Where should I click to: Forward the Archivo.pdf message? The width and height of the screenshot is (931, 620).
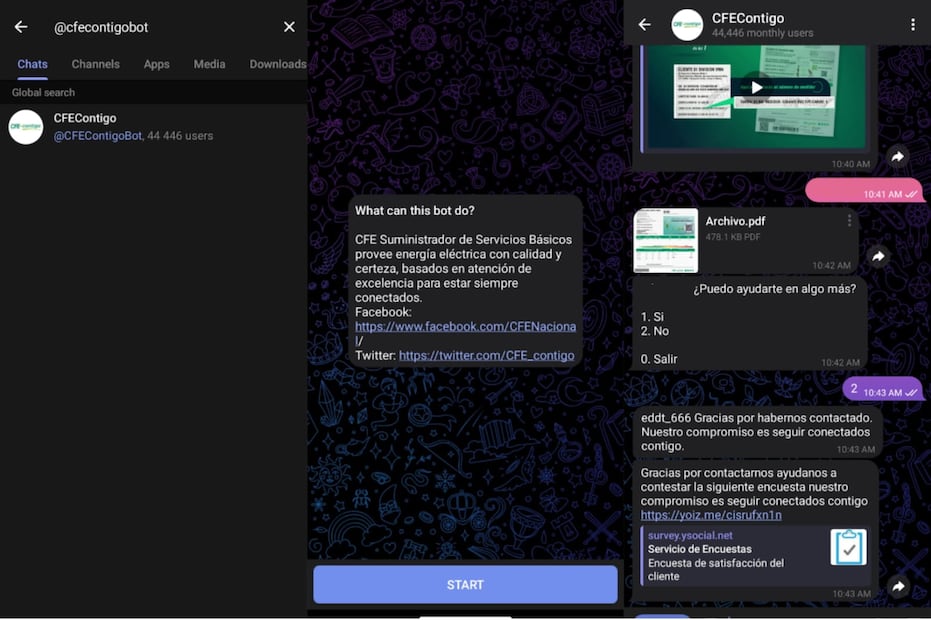pos(878,257)
